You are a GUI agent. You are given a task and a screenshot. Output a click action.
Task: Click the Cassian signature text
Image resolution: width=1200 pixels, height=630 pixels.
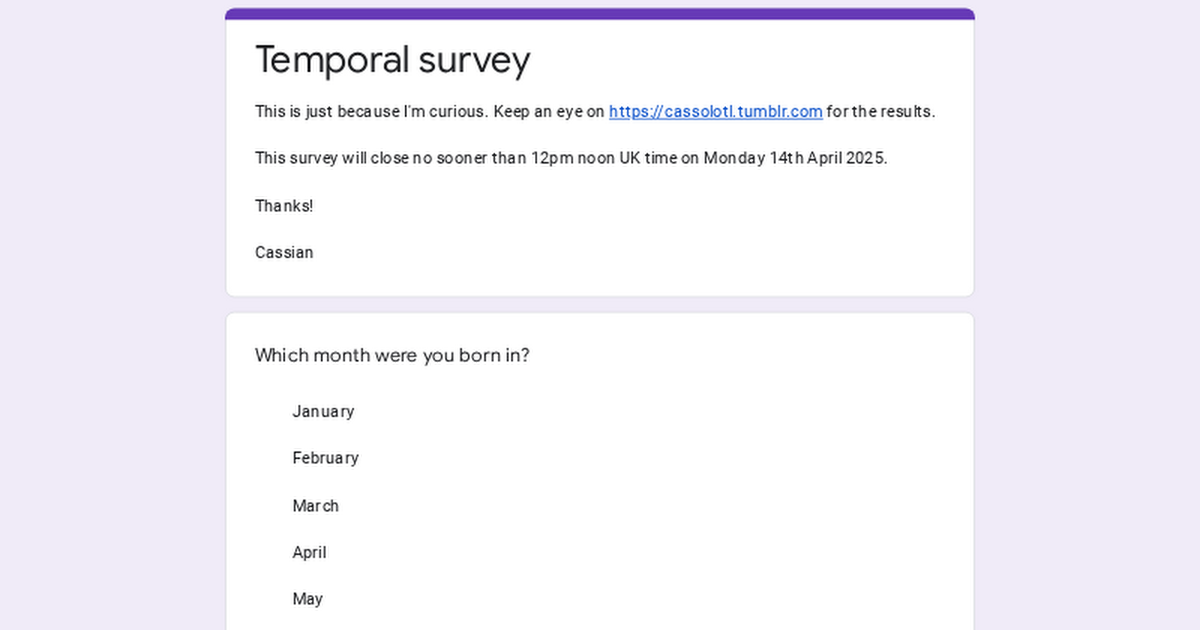click(284, 252)
